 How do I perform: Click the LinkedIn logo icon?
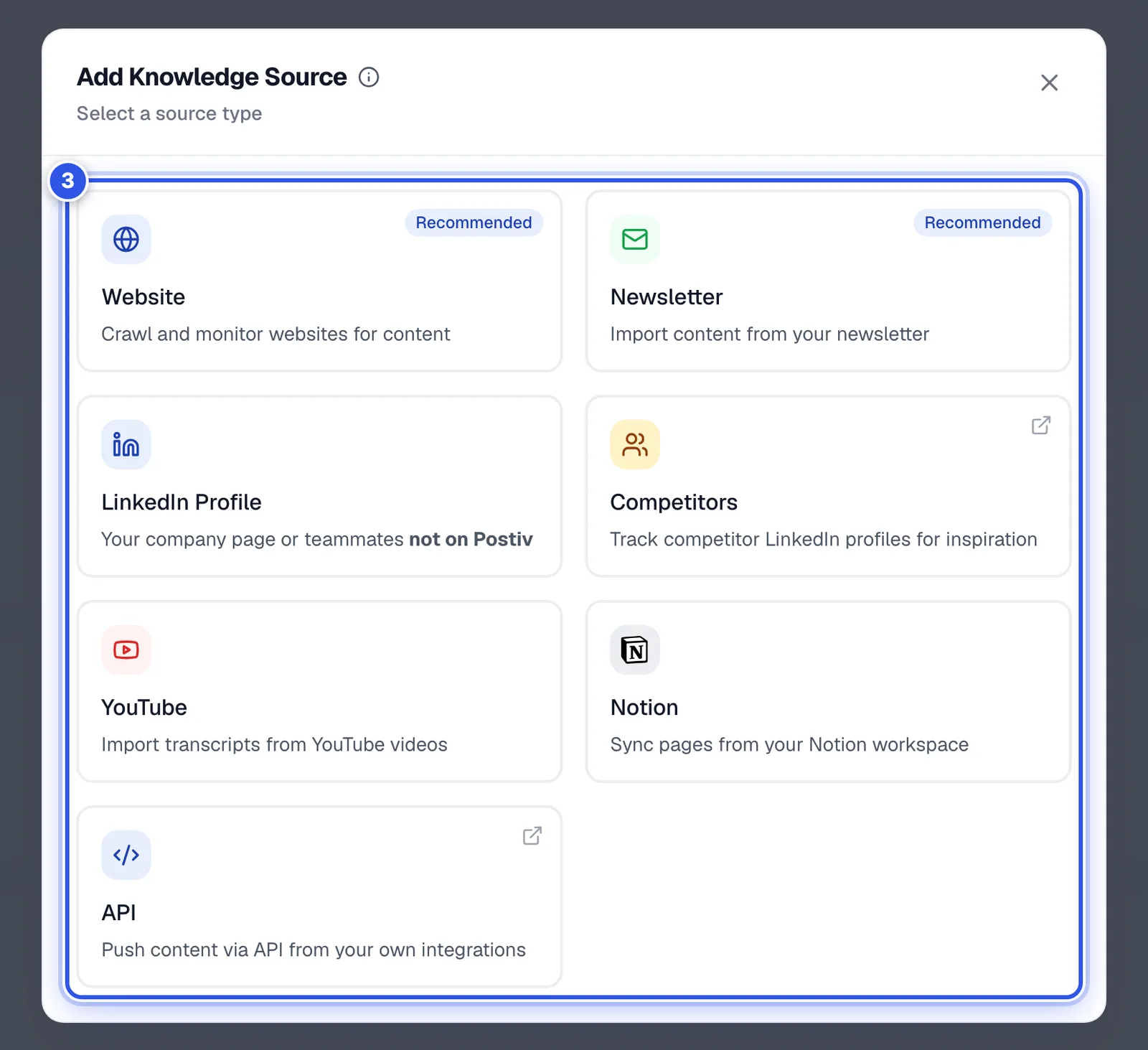(126, 445)
